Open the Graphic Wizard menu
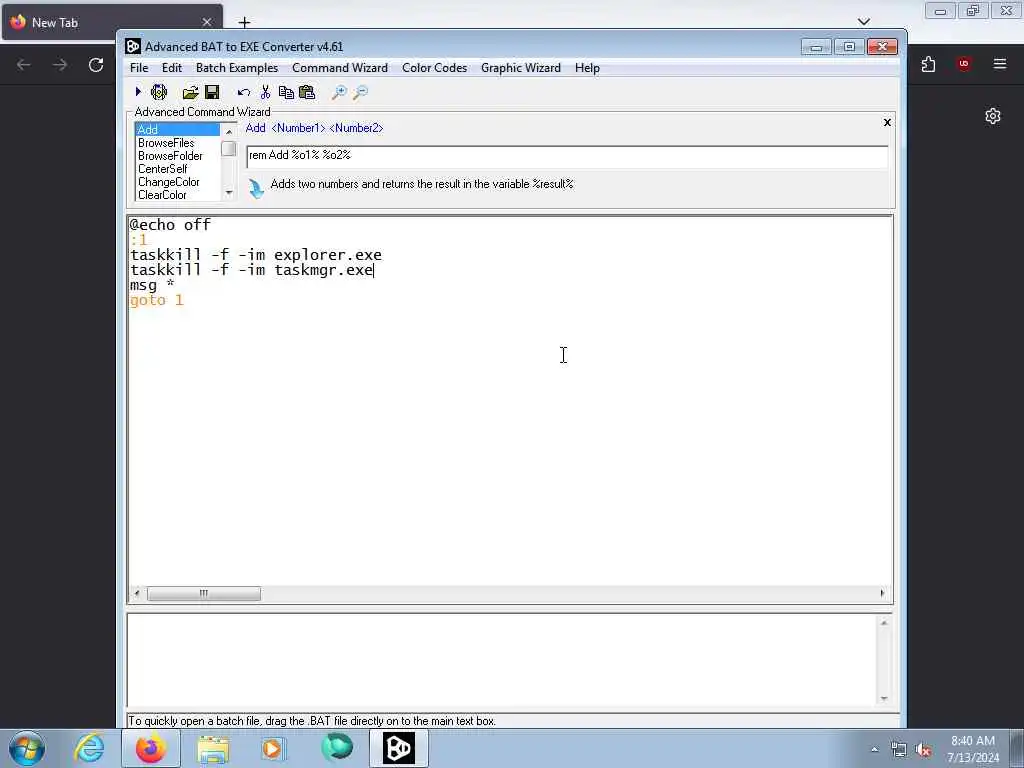Screen dimensions: 1024x768 (520, 68)
